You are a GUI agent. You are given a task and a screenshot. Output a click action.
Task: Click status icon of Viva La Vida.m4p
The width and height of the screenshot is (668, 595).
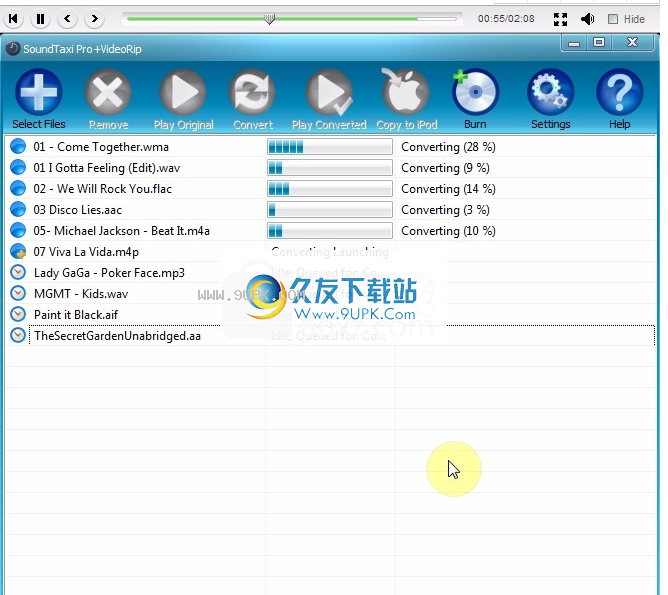pyautogui.click(x=18, y=251)
